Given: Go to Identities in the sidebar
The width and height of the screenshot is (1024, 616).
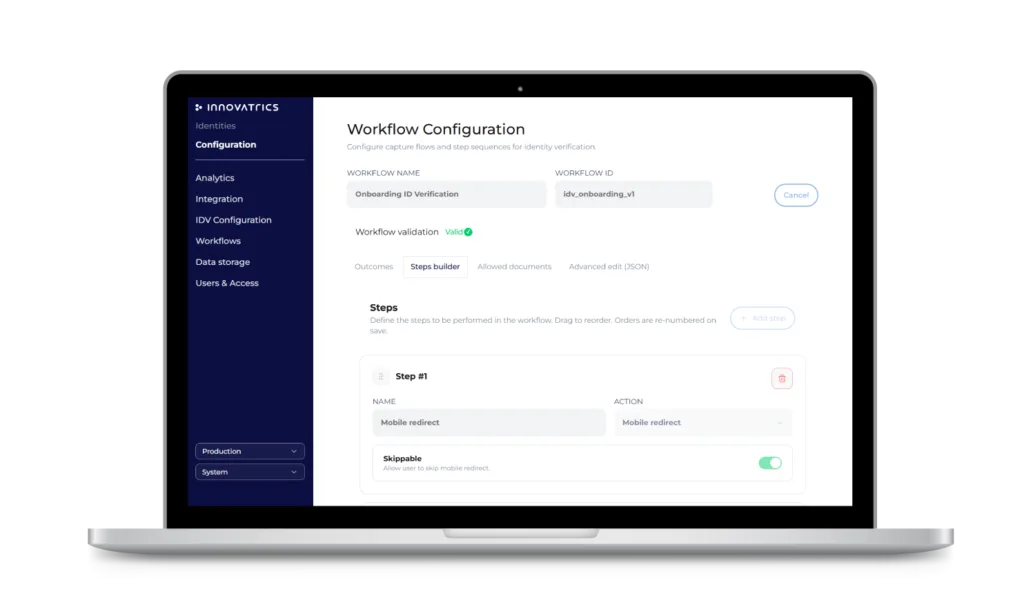Looking at the screenshot, I should [x=216, y=125].
